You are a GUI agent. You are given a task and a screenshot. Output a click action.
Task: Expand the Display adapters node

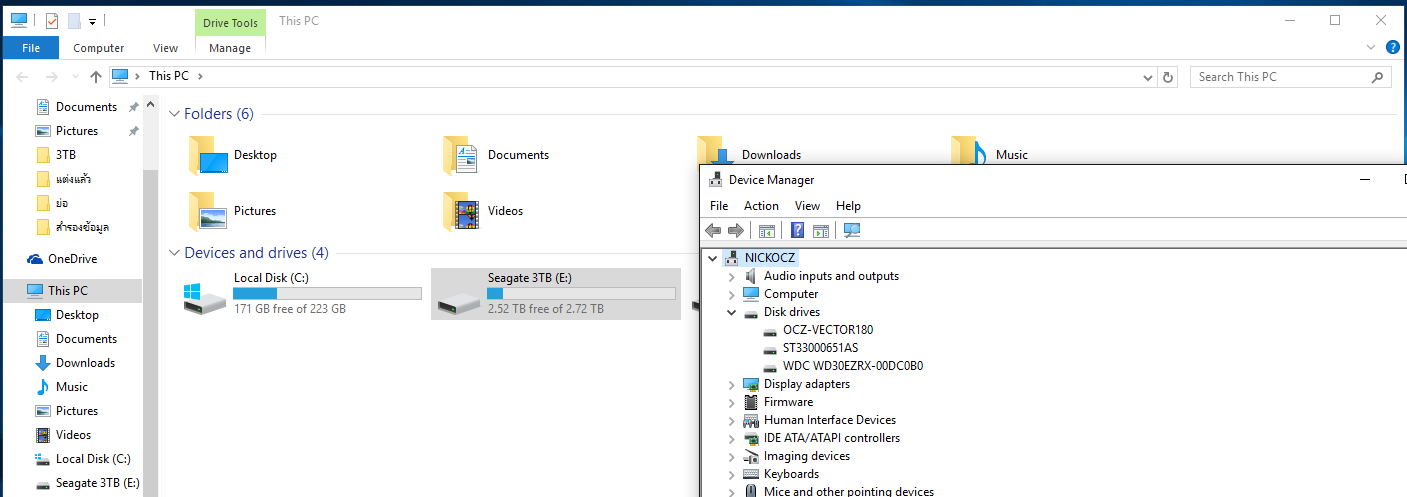pyautogui.click(x=732, y=384)
